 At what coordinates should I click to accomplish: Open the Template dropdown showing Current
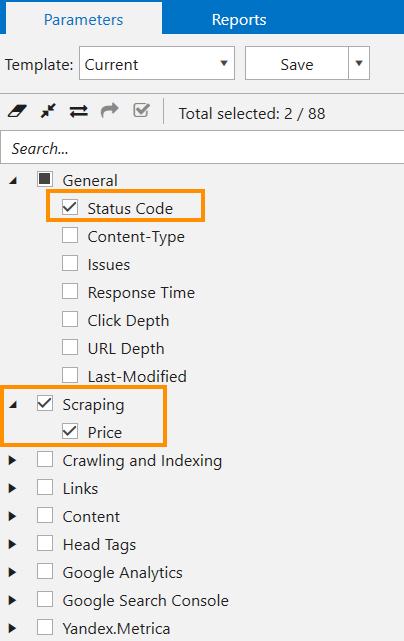[x=157, y=63]
